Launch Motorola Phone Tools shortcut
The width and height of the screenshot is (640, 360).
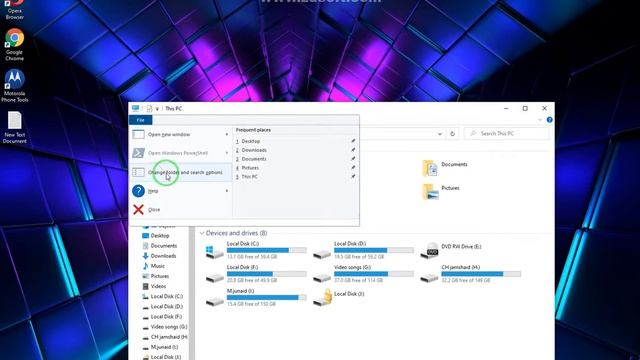point(14,85)
